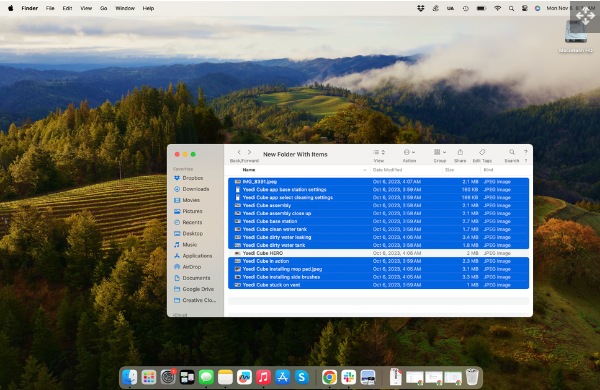Screen dimensions: 600x390
Task: Click the Edit Tags toolbar icon
Action: click(x=482, y=152)
